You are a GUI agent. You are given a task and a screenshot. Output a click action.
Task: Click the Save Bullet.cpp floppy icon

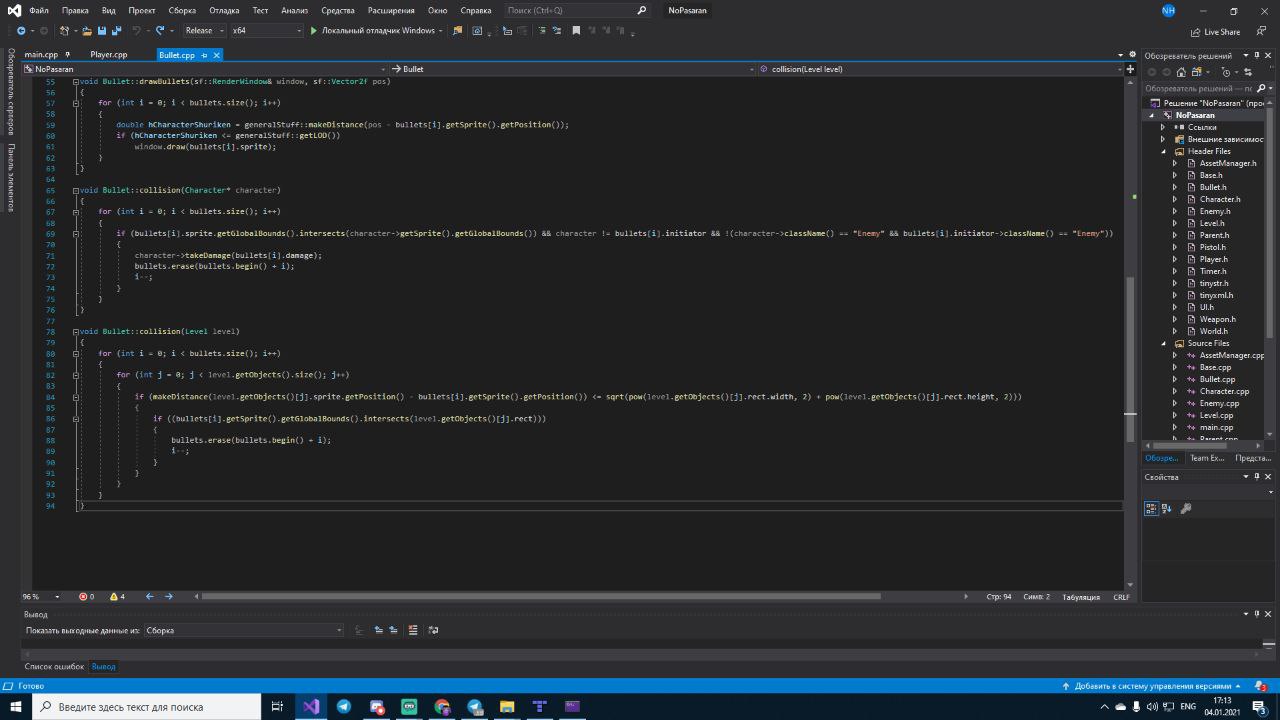point(102,31)
